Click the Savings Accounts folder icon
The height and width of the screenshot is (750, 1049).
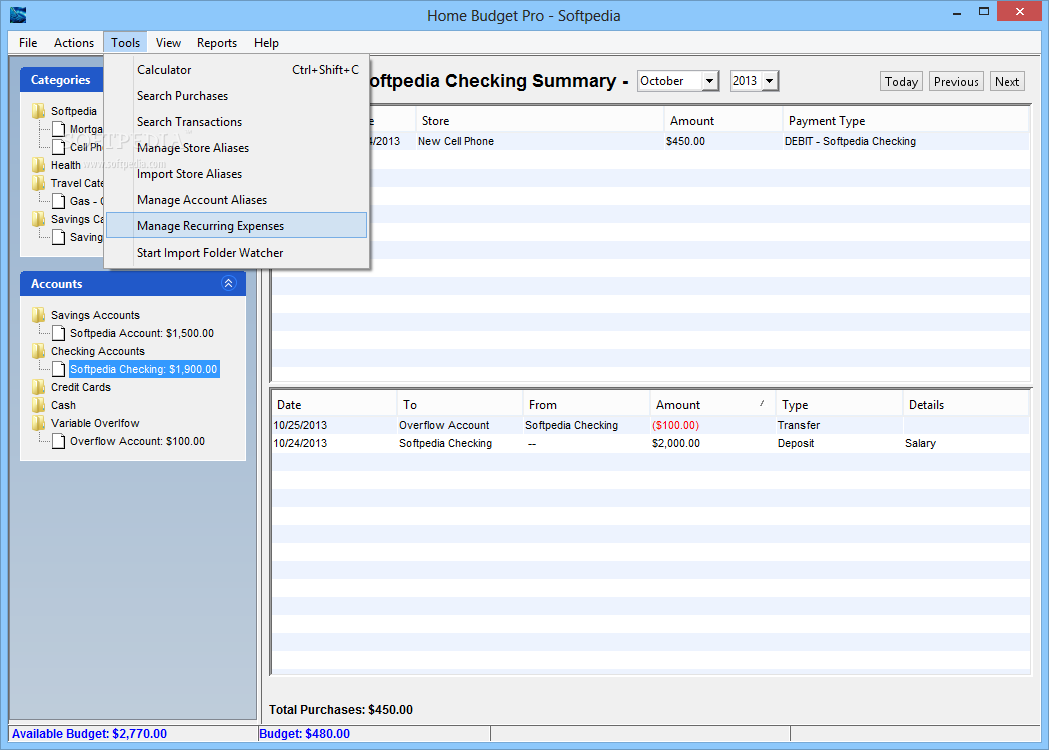coord(38,314)
